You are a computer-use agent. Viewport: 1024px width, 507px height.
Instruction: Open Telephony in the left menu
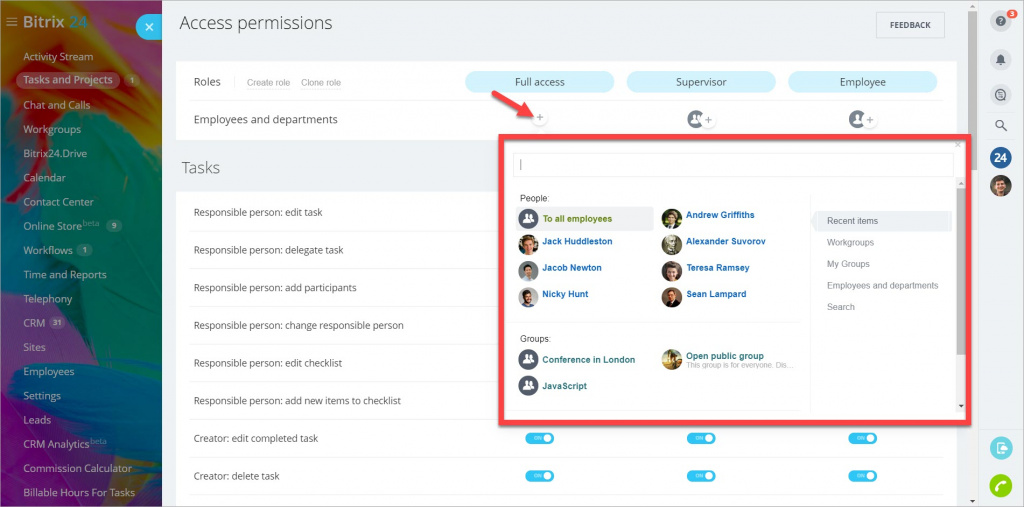point(48,299)
